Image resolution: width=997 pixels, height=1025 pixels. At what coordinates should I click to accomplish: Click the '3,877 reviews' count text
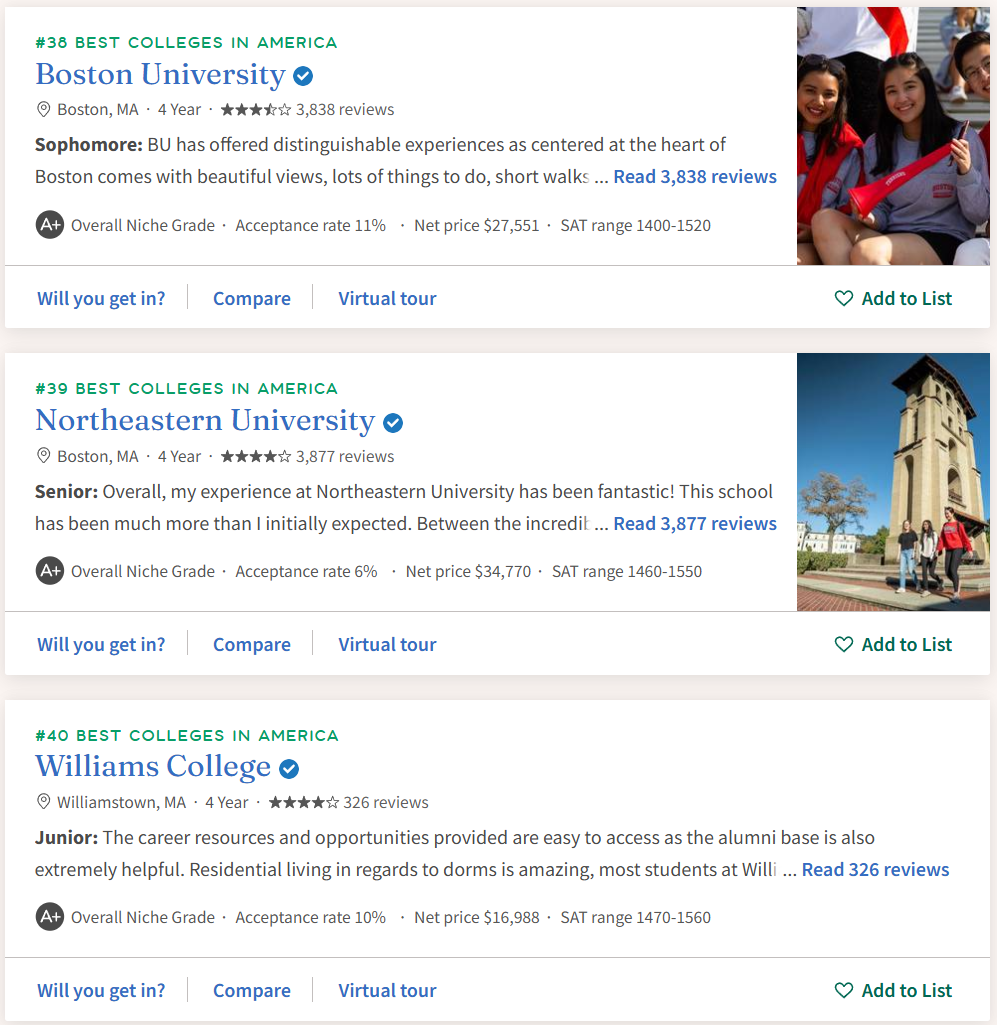point(345,456)
